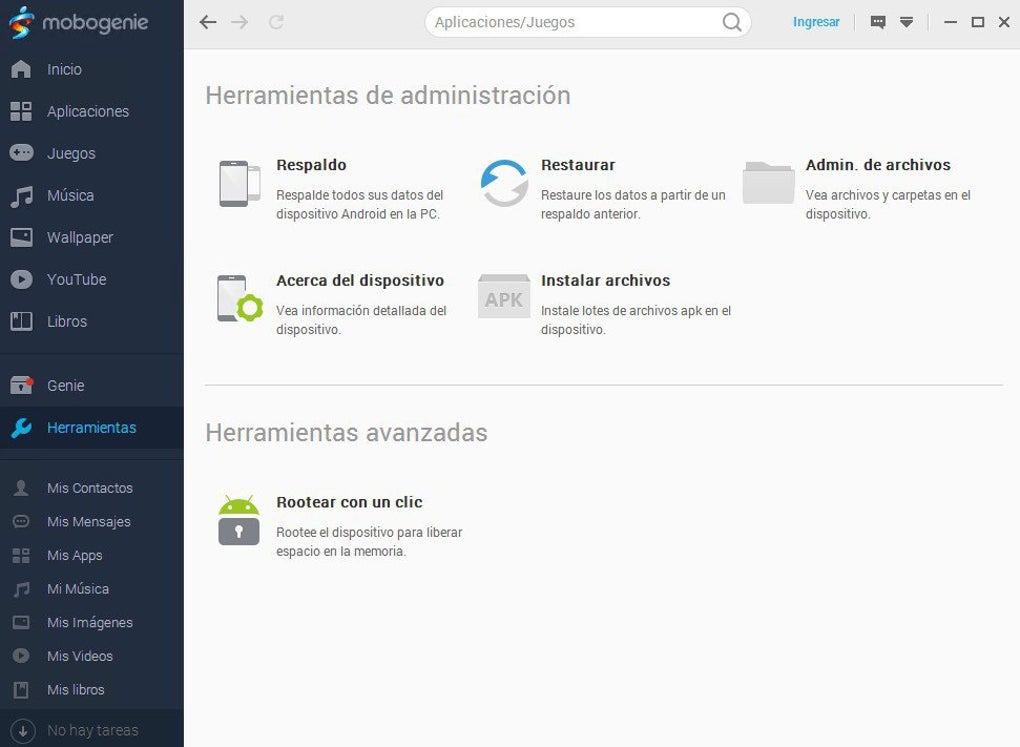Select the Wallpaper picture icon
Viewport: 1020px width, 747px height.
coord(21,238)
